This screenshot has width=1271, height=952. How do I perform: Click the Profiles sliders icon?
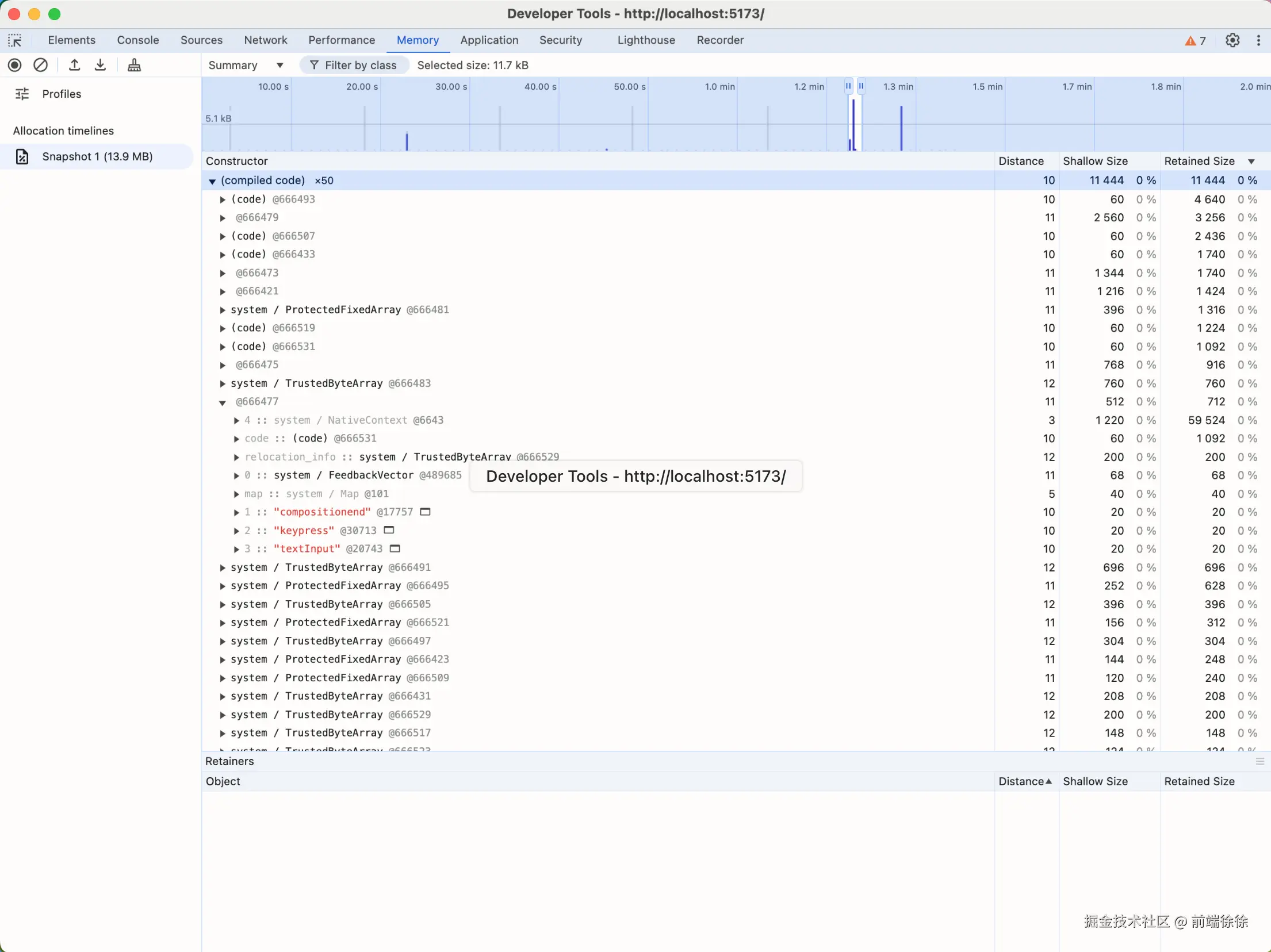click(x=22, y=94)
